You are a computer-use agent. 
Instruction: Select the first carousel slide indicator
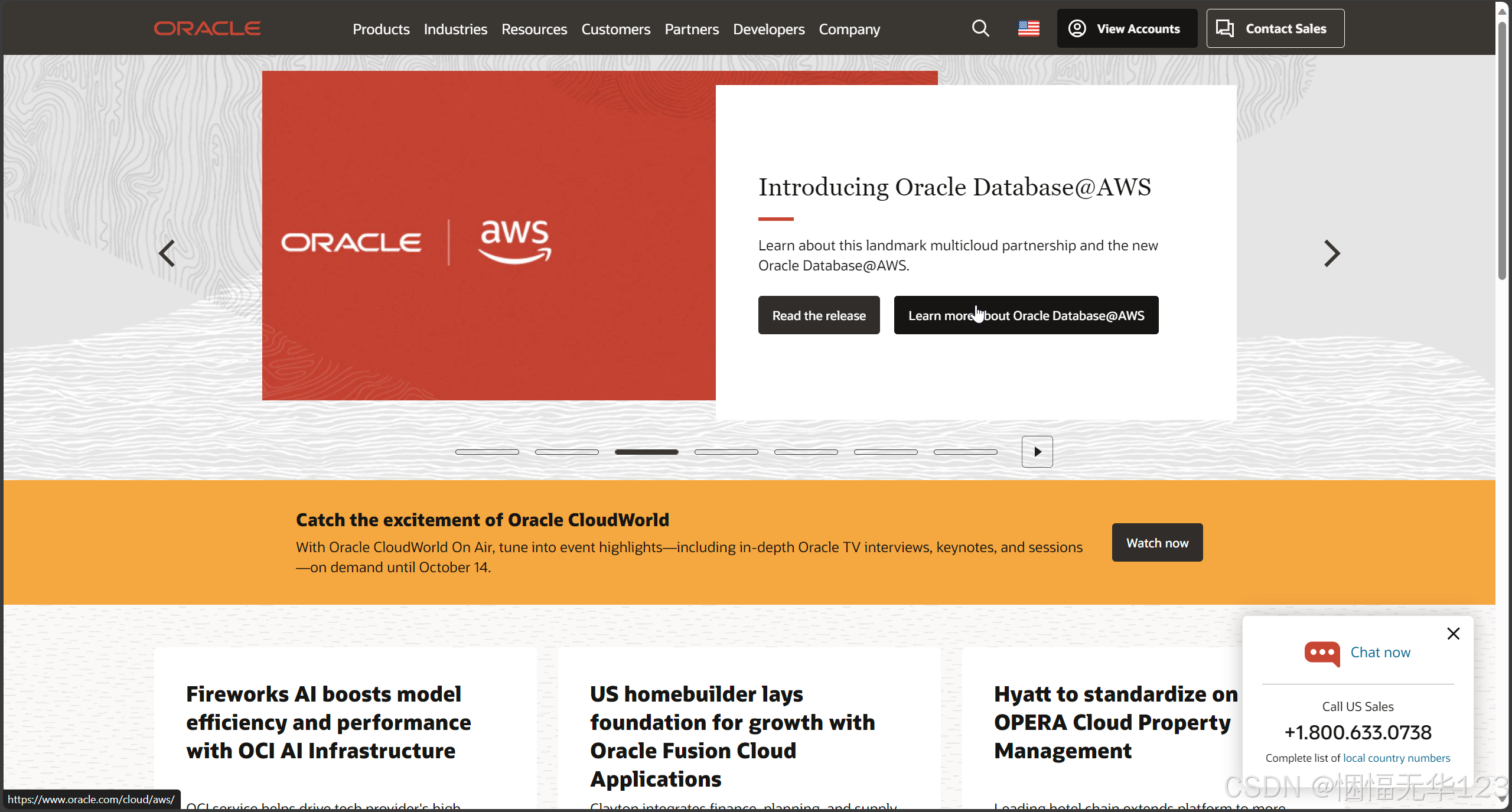[x=487, y=452]
